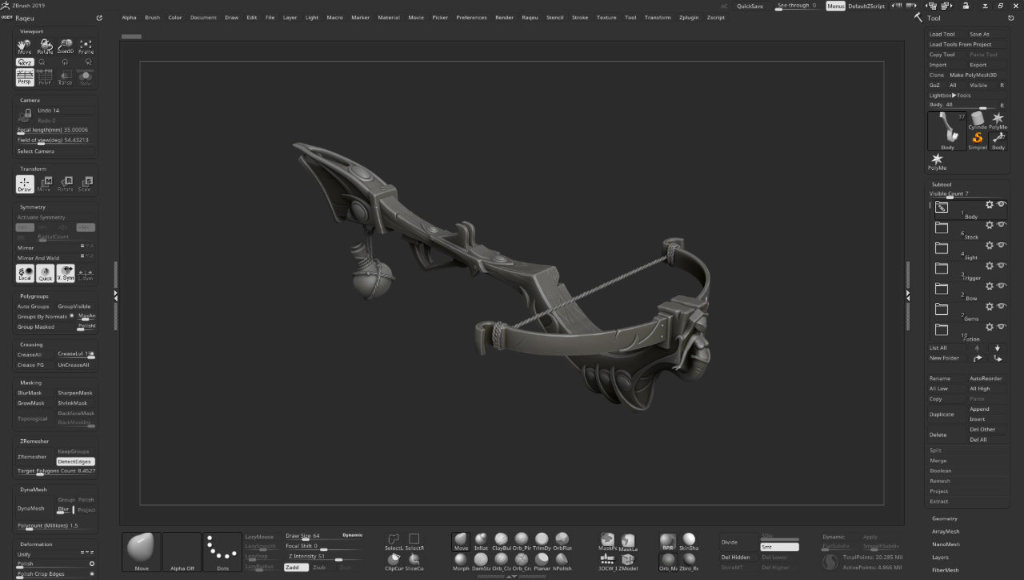
Task: Toggle visibility of the Bow subtool
Action: 1001,285
